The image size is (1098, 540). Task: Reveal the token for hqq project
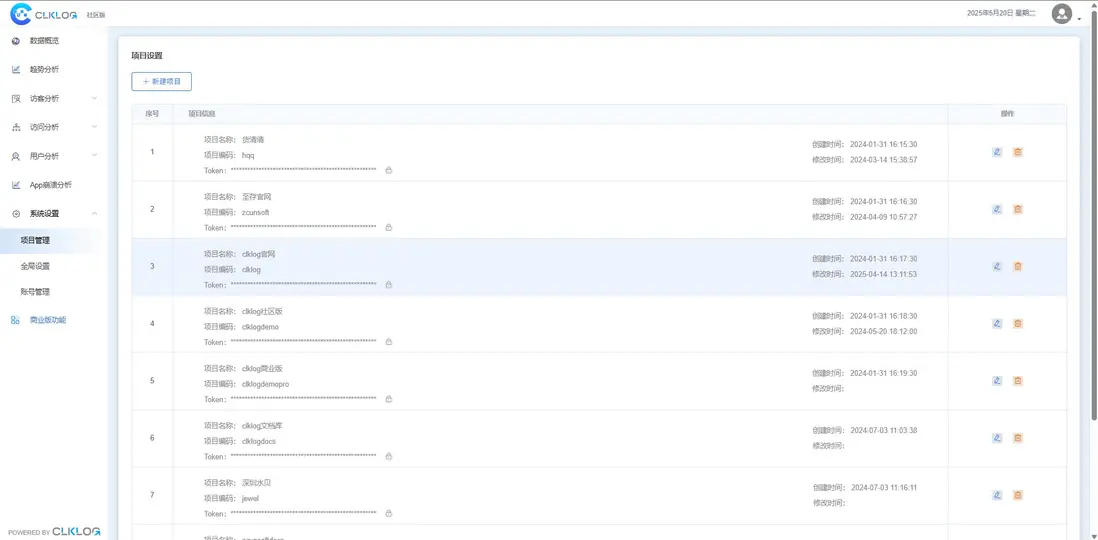[388, 171]
